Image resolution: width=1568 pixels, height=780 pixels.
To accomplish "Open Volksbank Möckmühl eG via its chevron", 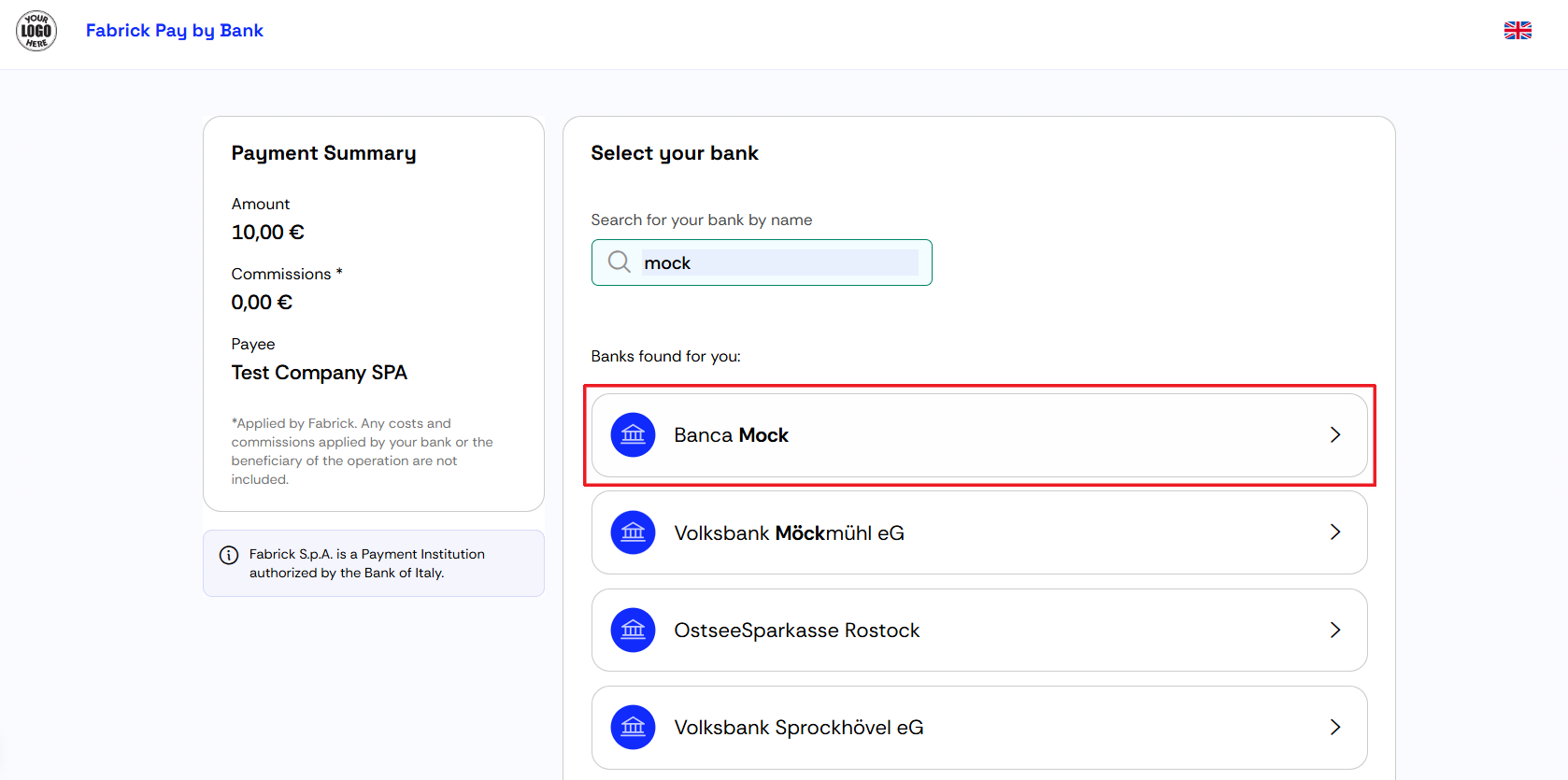I will [1335, 532].
